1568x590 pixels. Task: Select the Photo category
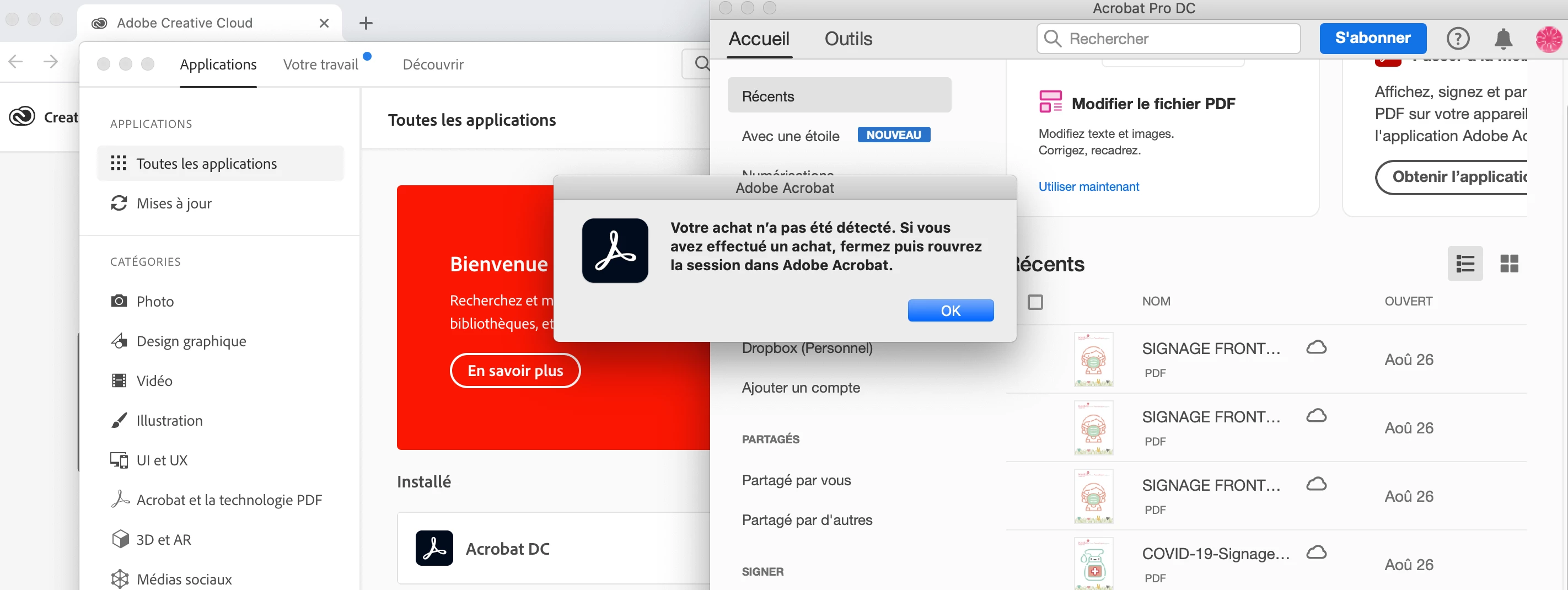[x=154, y=302]
